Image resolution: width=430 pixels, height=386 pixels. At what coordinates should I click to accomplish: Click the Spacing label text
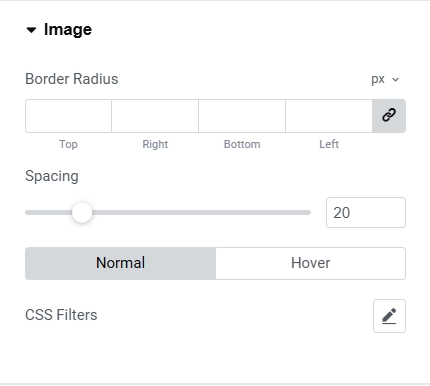52,176
